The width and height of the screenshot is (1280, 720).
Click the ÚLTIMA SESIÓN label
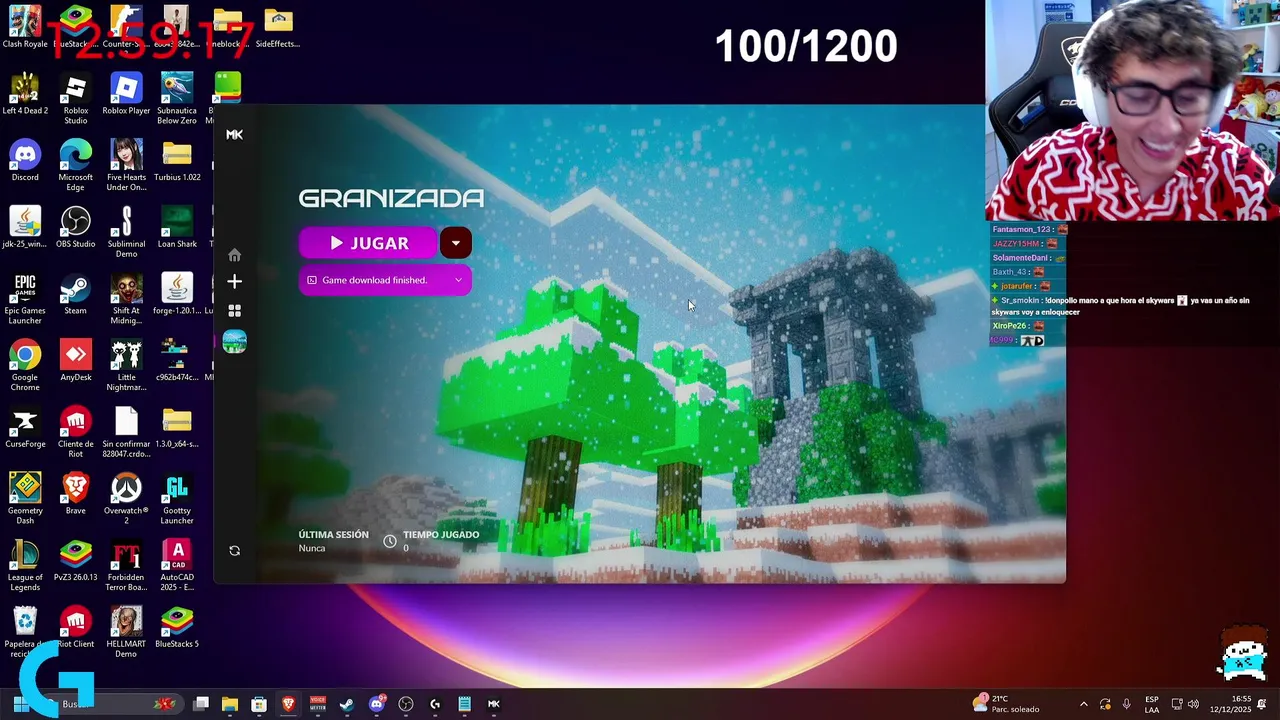pyautogui.click(x=333, y=535)
